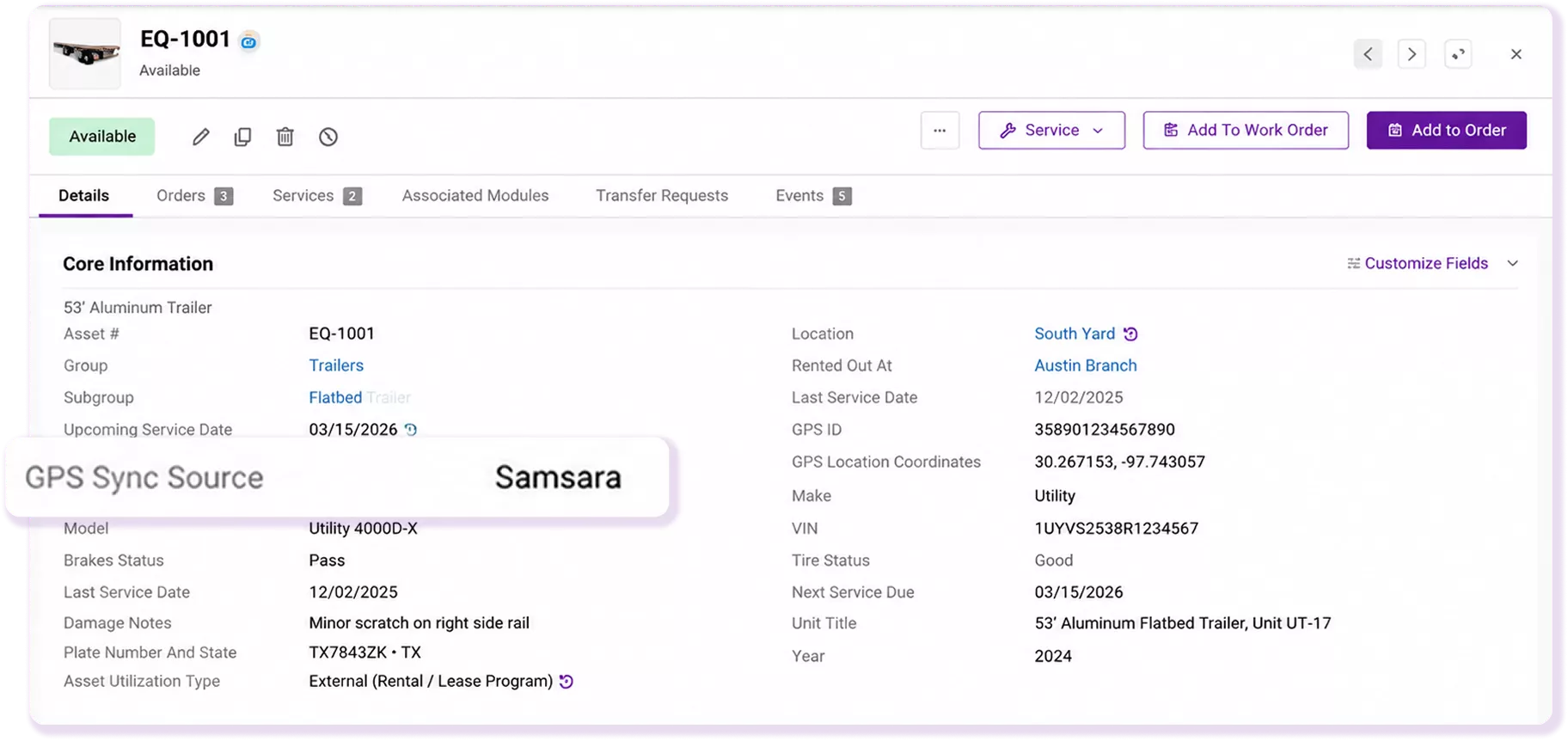Click the damage note 'Minor scratch on right side rail'

(419, 623)
